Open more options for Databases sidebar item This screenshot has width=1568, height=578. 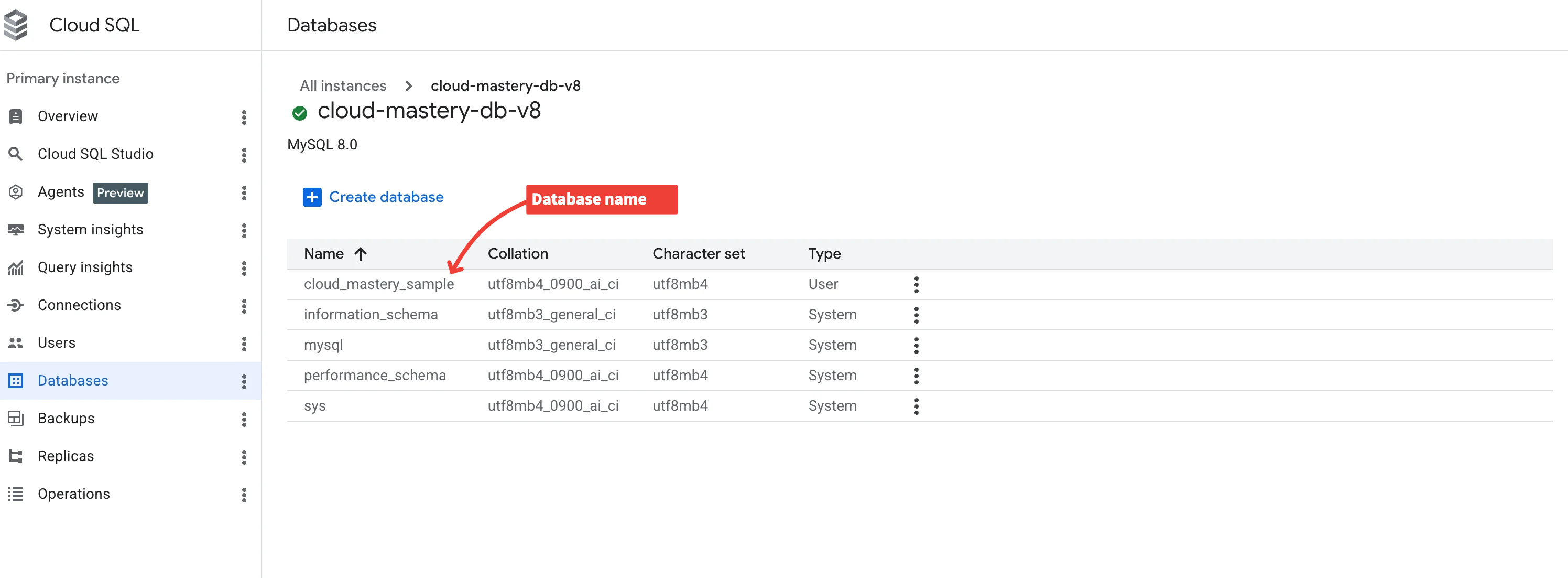click(244, 381)
